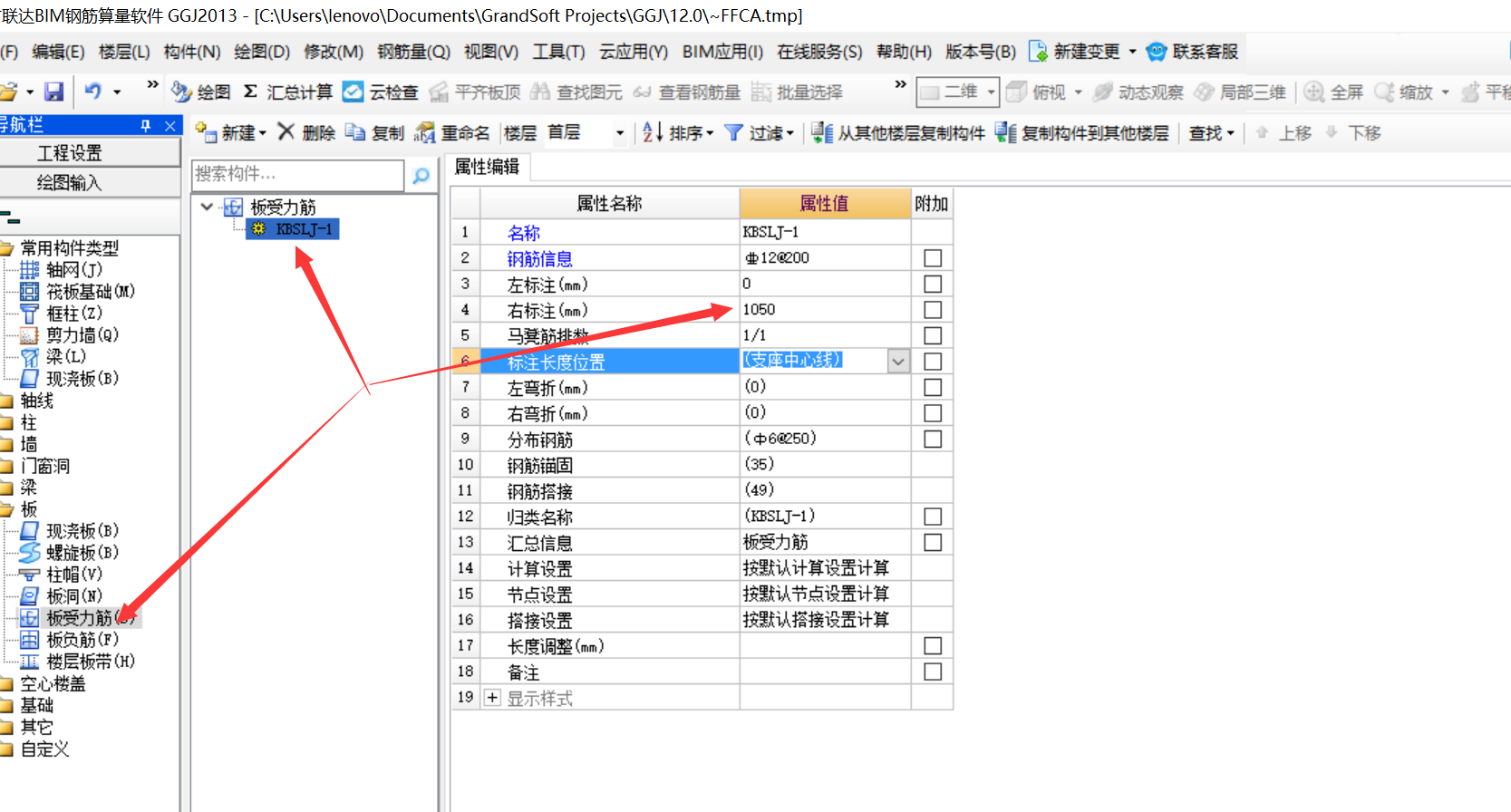The width and height of the screenshot is (1511, 812).
Task: Click the 属性值 column header
Action: pyautogui.click(x=825, y=203)
